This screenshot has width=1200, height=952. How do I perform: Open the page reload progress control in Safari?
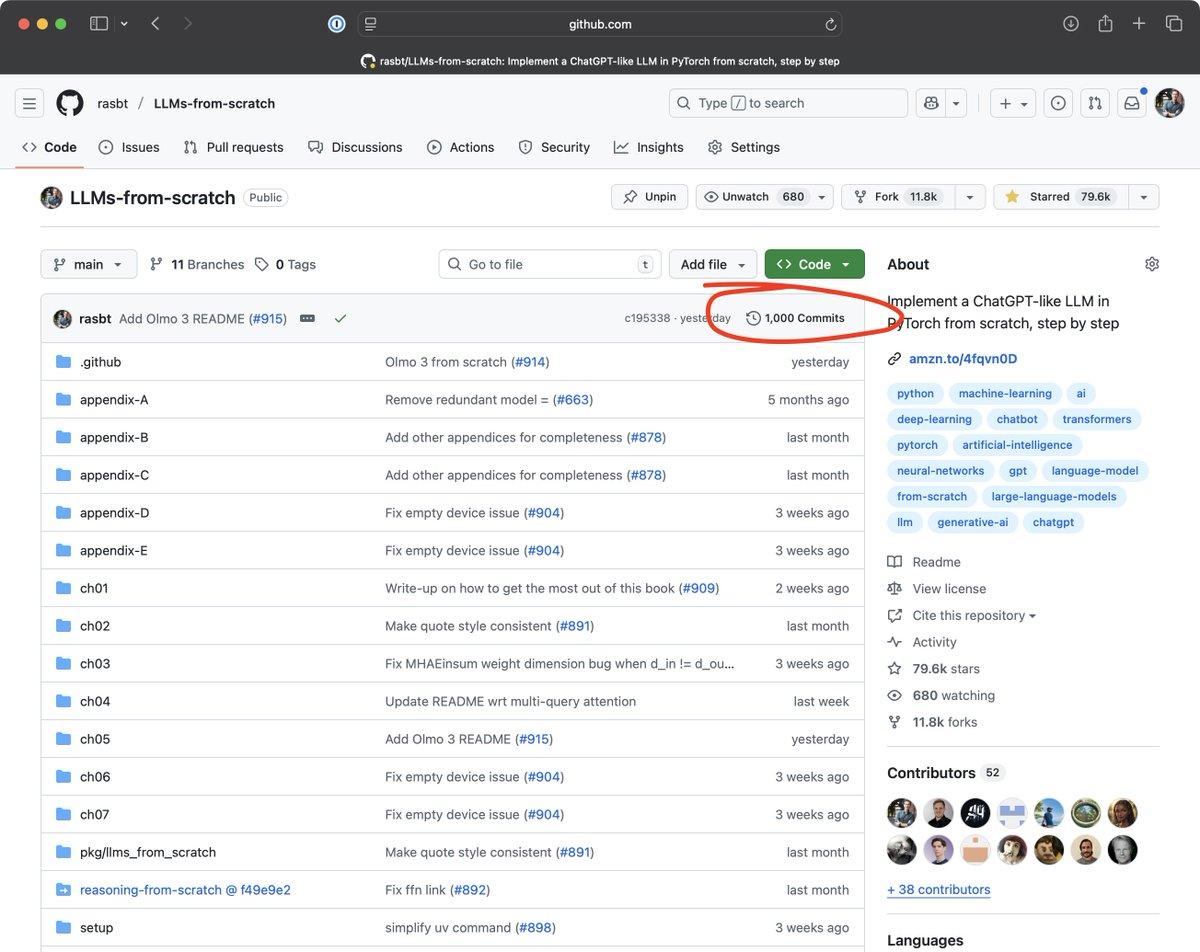pos(830,23)
